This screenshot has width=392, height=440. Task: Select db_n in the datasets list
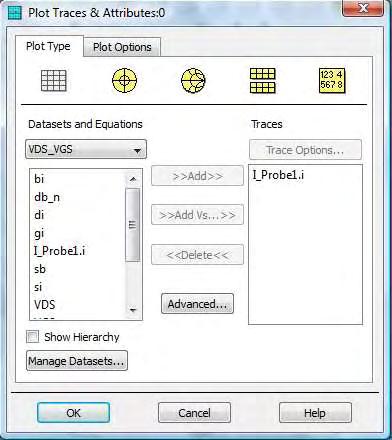click(47, 197)
